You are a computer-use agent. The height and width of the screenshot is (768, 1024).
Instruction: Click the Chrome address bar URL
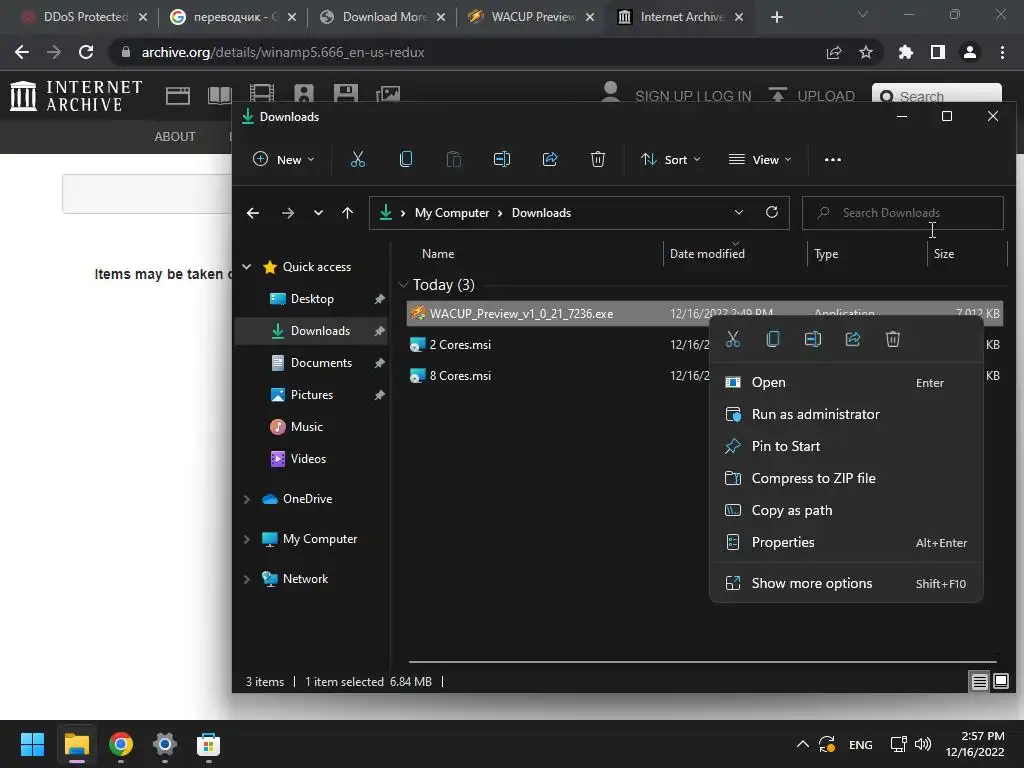(283, 52)
